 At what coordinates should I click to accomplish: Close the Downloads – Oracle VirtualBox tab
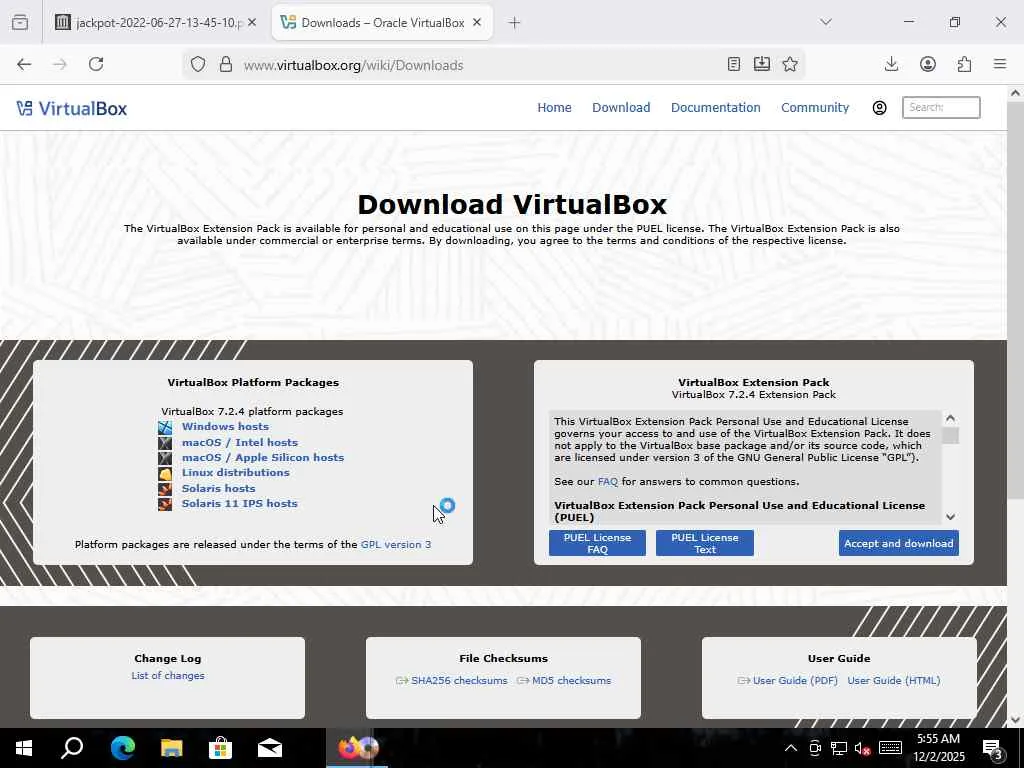477,22
